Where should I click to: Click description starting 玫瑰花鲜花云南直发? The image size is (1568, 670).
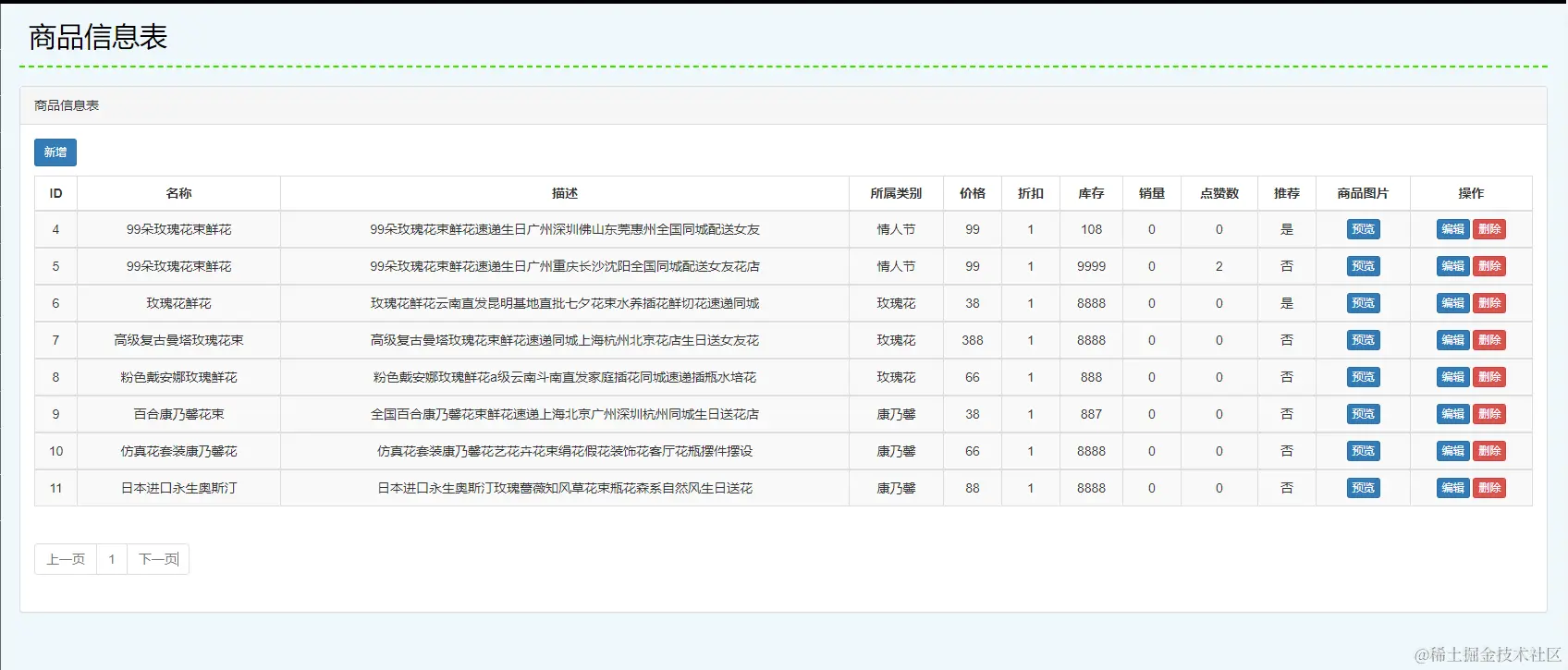pos(565,303)
